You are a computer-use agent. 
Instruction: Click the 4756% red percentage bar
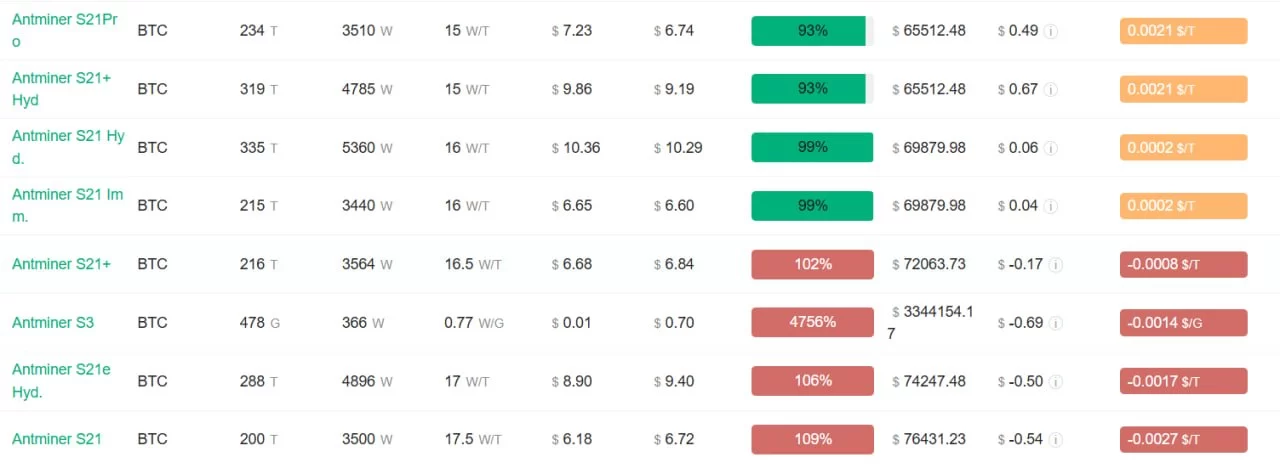pos(812,322)
